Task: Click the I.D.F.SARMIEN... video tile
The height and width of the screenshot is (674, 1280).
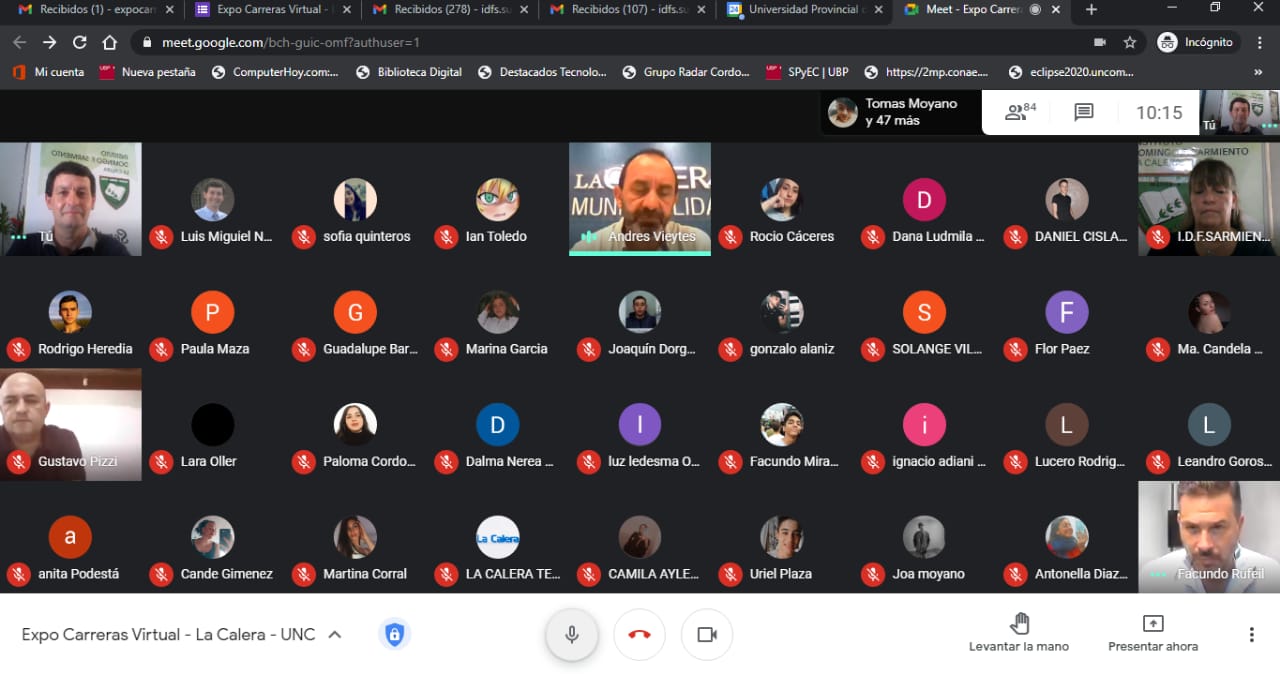Action: click(x=1209, y=199)
